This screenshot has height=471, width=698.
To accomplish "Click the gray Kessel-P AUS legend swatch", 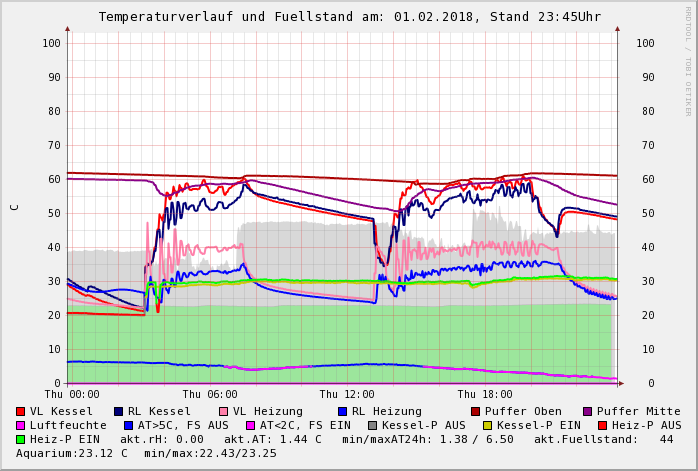I will 371,425.
